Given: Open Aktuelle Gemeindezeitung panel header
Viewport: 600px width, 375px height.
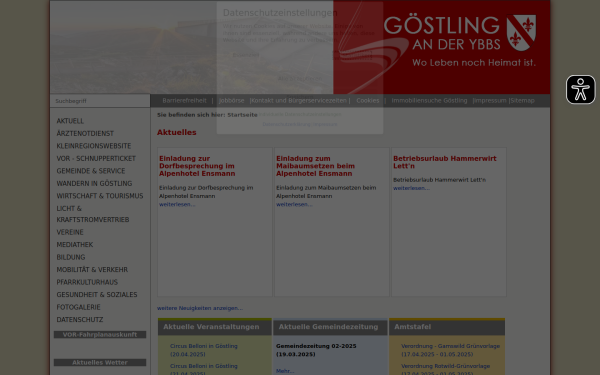Looking at the screenshot, I should (330, 327).
